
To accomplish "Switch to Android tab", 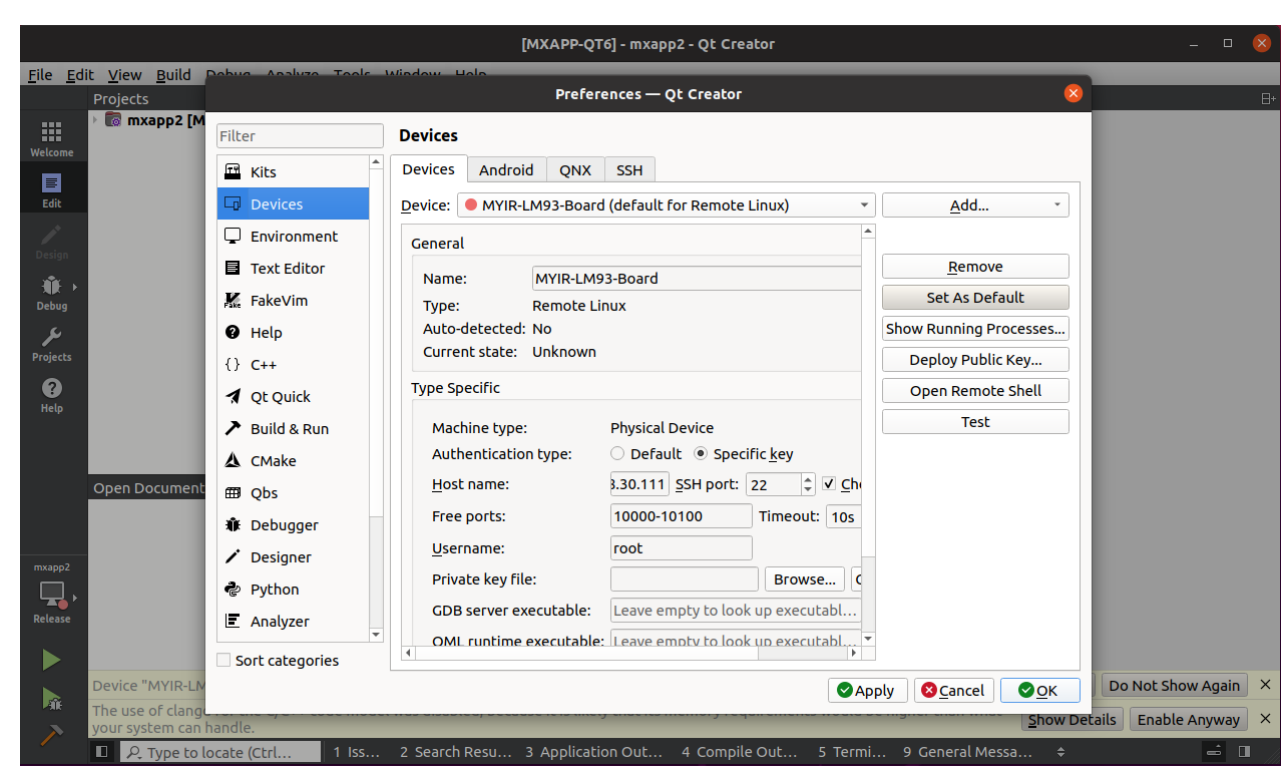I will pyautogui.click(x=506, y=170).
